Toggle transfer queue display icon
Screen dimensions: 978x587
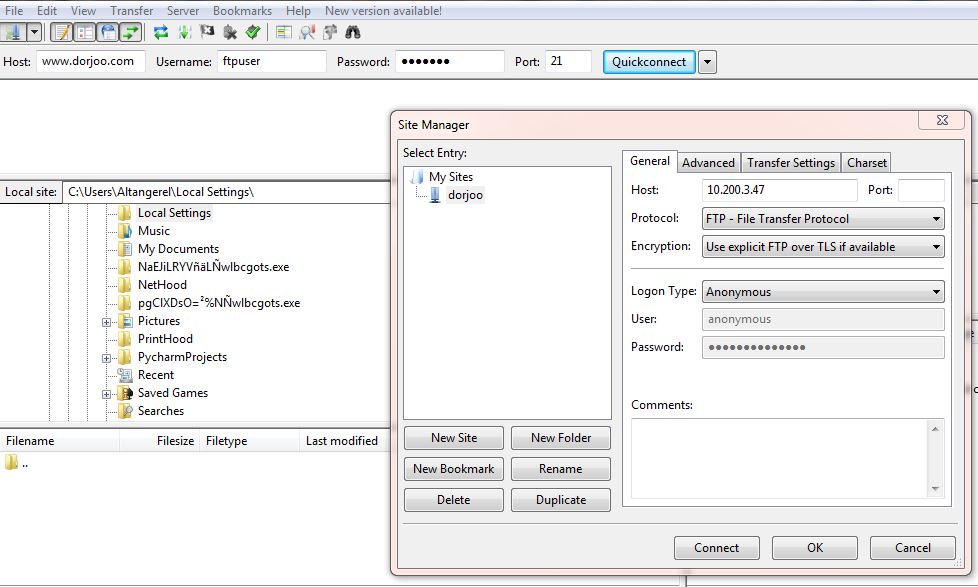pyautogui.click(x=130, y=32)
